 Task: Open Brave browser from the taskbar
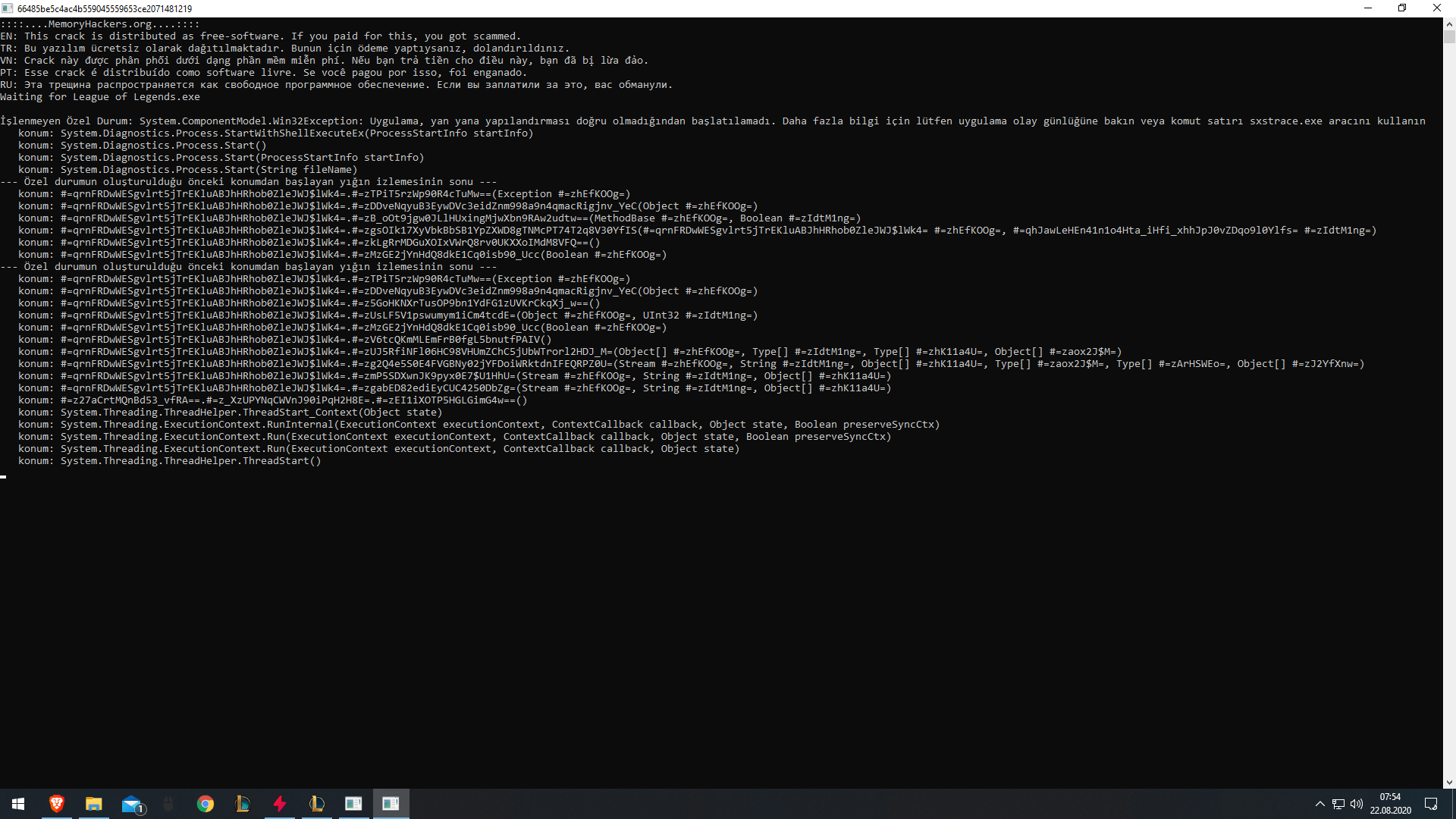[x=57, y=804]
